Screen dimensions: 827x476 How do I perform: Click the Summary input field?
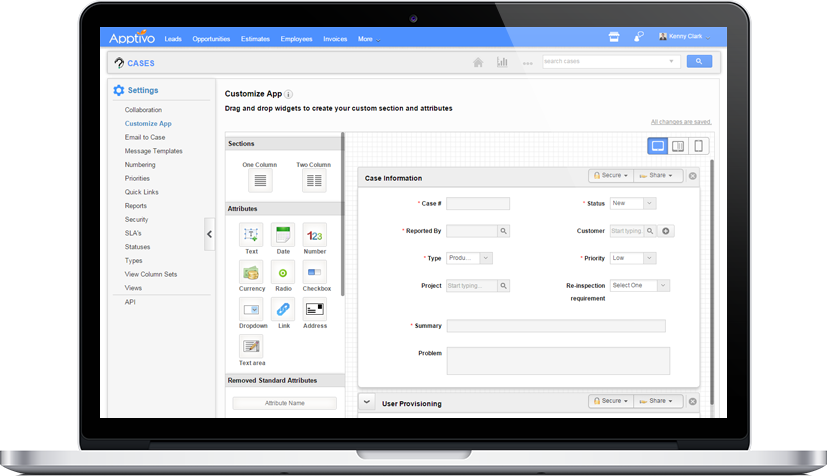(x=555, y=326)
